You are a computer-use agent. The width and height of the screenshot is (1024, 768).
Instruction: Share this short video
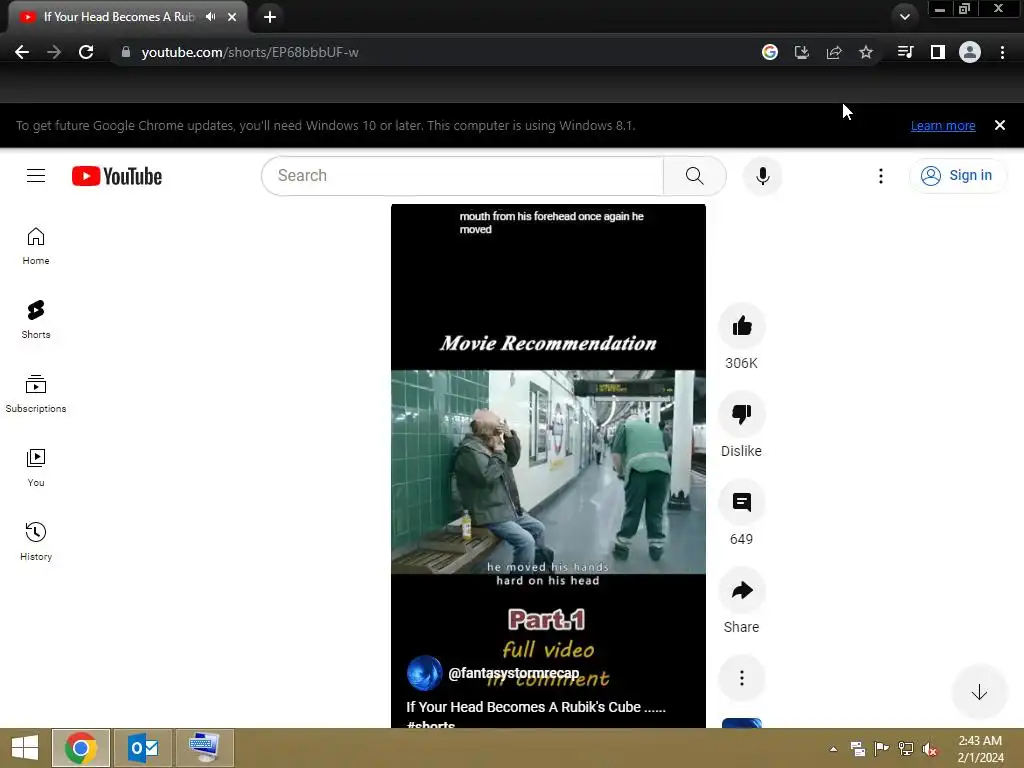coord(741,590)
